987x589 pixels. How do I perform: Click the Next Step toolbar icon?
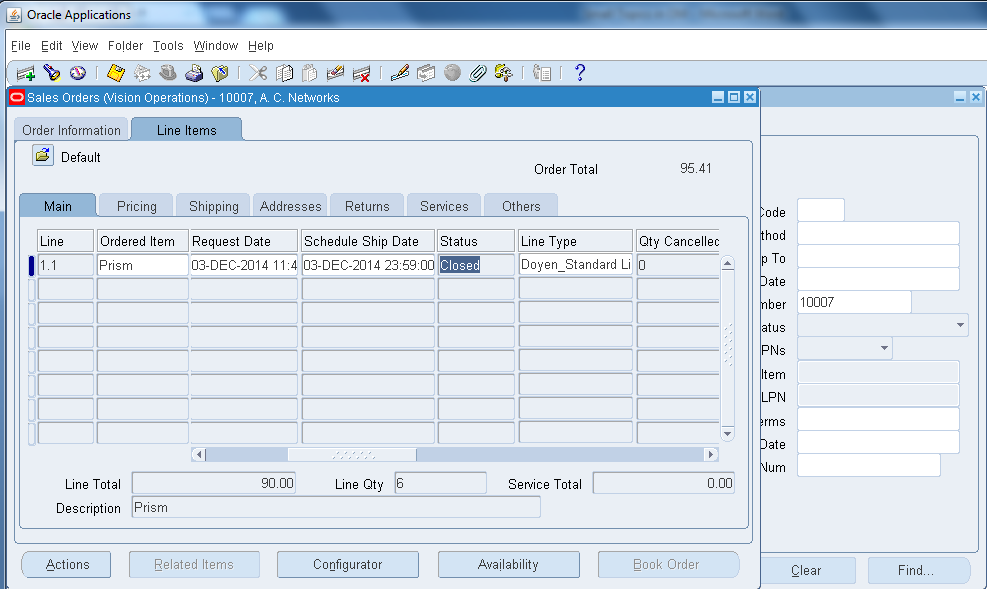(x=142, y=74)
